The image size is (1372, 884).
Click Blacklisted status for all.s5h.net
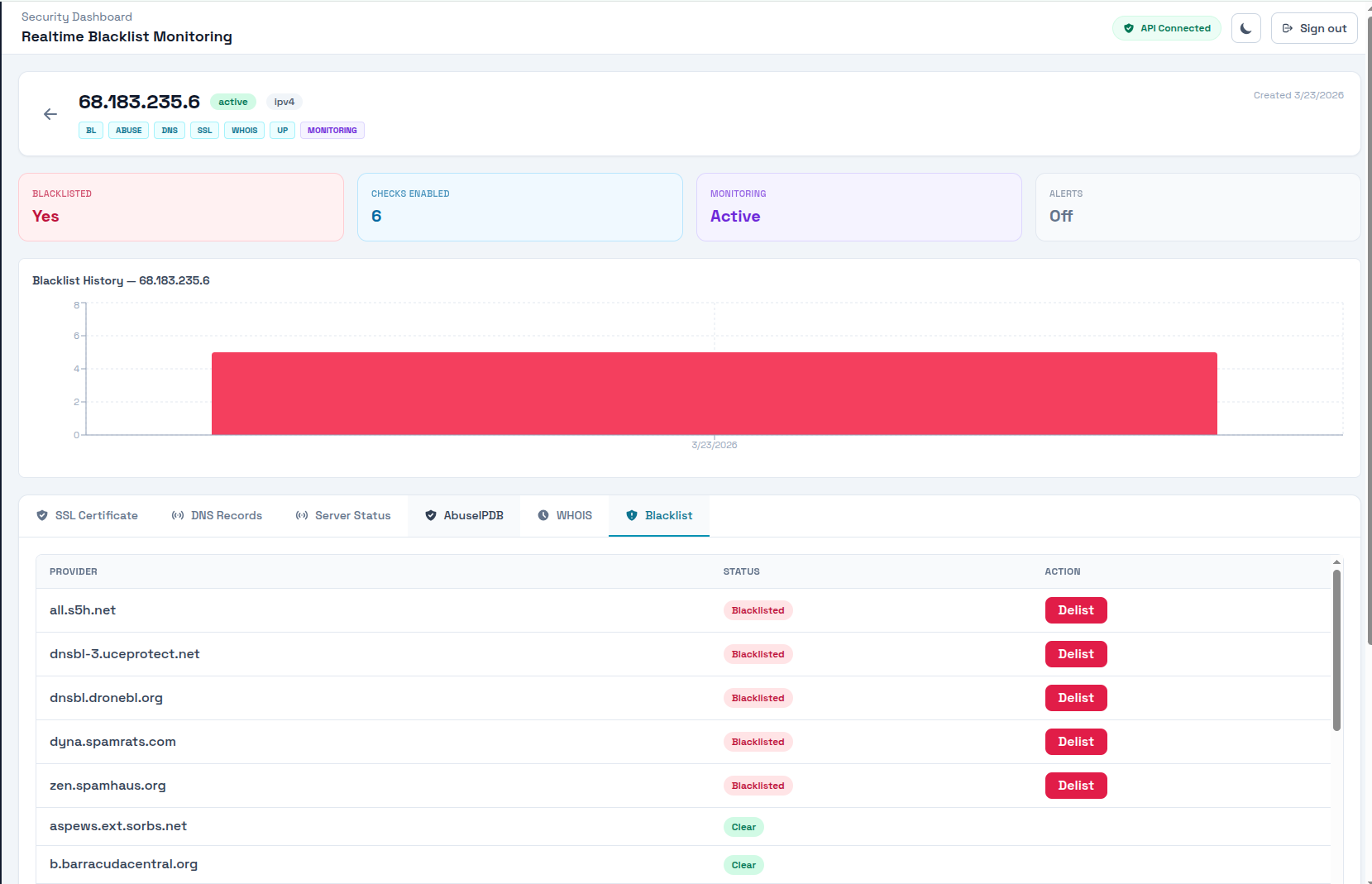click(x=758, y=610)
